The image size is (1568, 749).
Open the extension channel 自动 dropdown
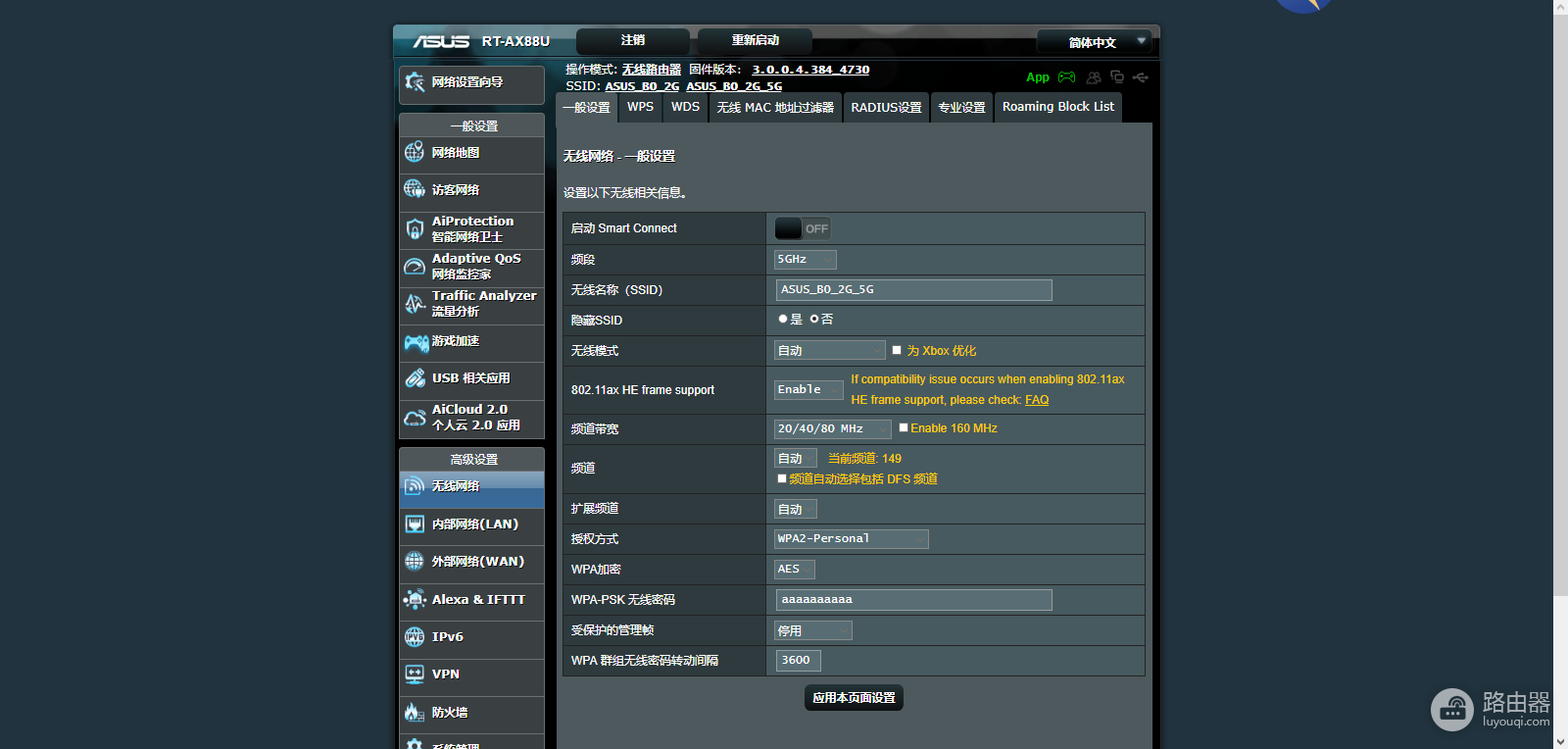[796, 510]
